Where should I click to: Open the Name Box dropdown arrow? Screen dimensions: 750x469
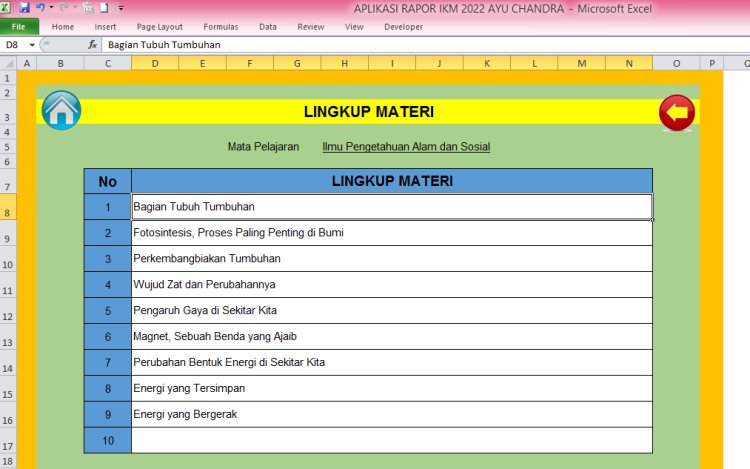click(32, 45)
